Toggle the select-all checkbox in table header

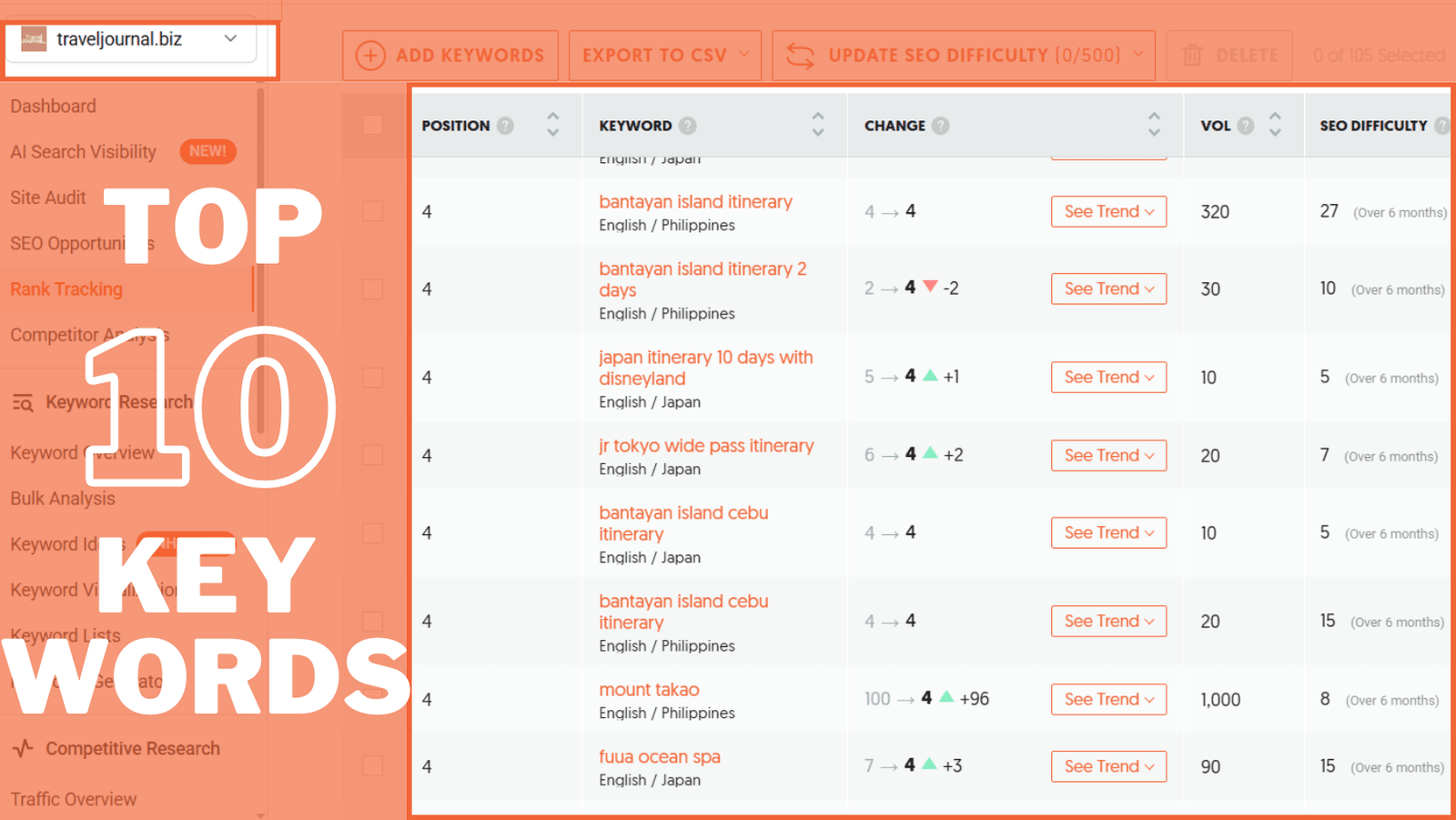pyautogui.click(x=372, y=125)
